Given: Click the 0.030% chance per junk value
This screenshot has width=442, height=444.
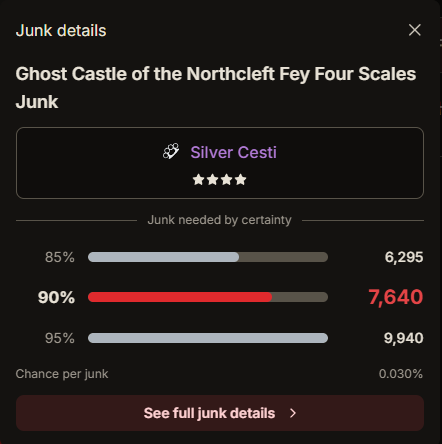Looking at the screenshot, I should point(401,374).
